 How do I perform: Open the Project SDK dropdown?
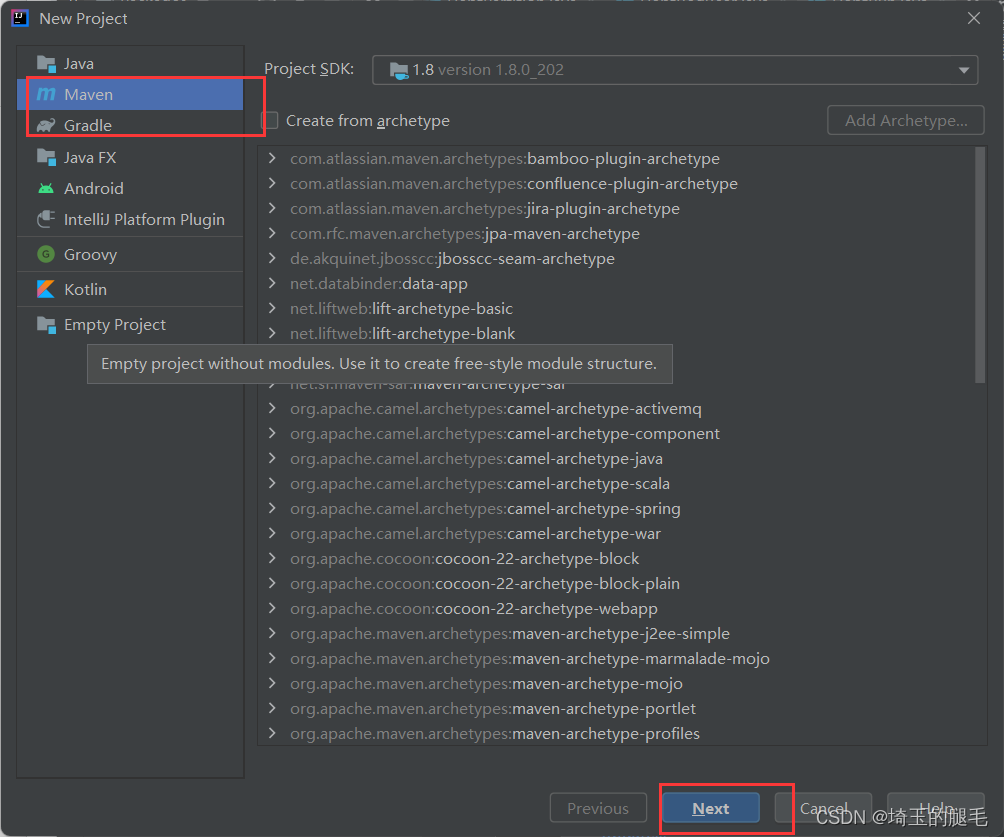coord(962,70)
